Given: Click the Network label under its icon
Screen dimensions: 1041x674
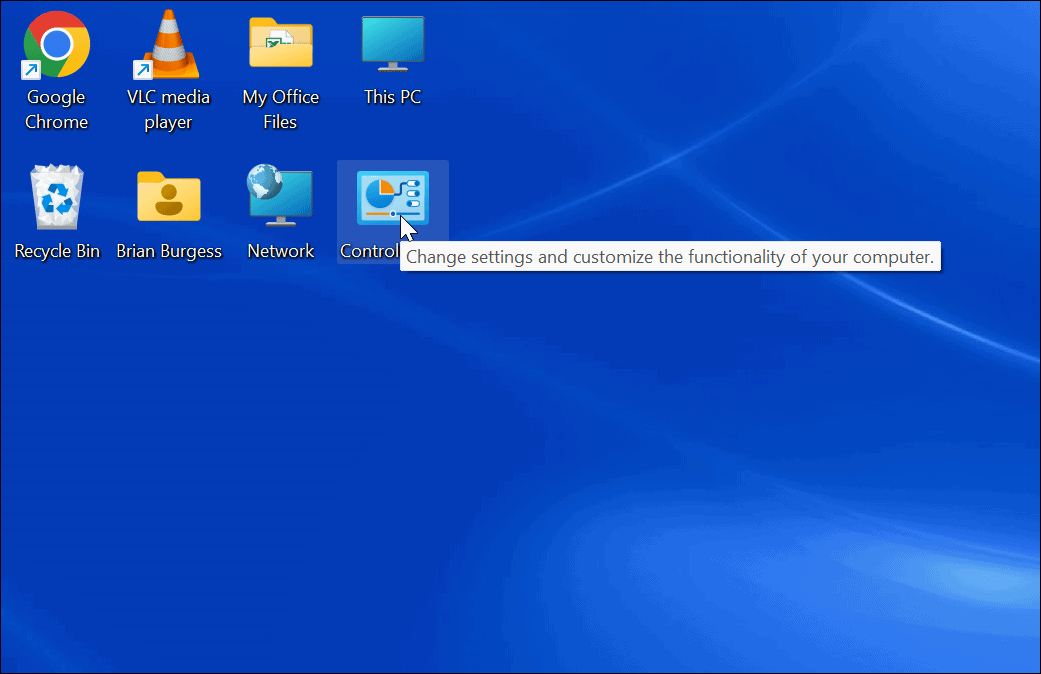Looking at the screenshot, I should [280, 250].
